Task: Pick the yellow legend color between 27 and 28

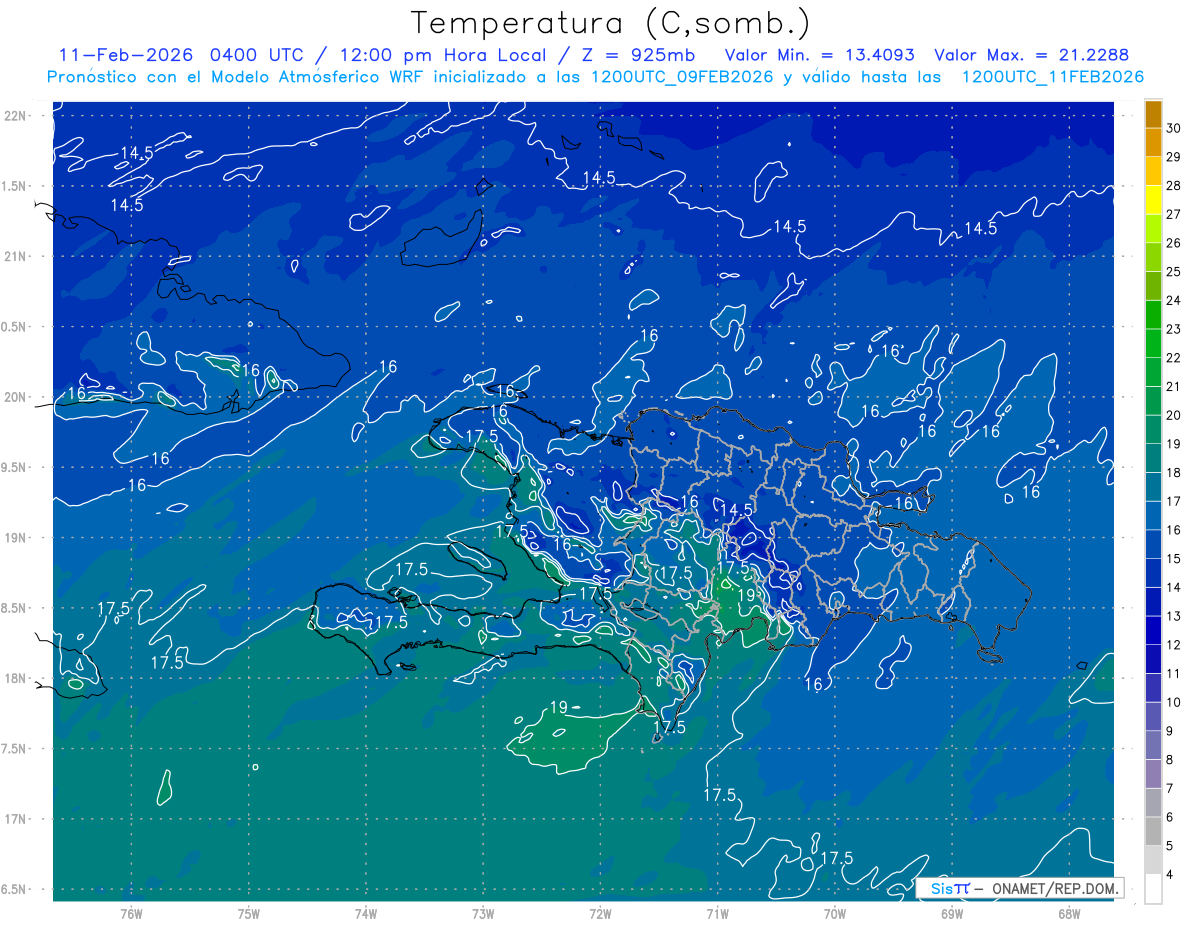Action: coord(1153,200)
